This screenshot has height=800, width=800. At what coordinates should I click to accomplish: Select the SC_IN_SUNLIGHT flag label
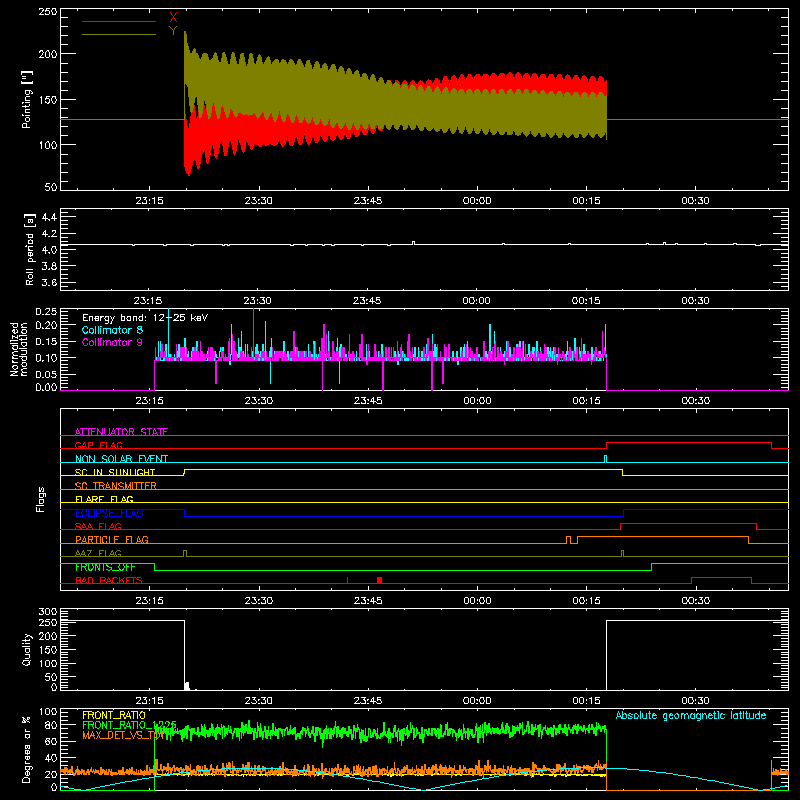(115, 472)
